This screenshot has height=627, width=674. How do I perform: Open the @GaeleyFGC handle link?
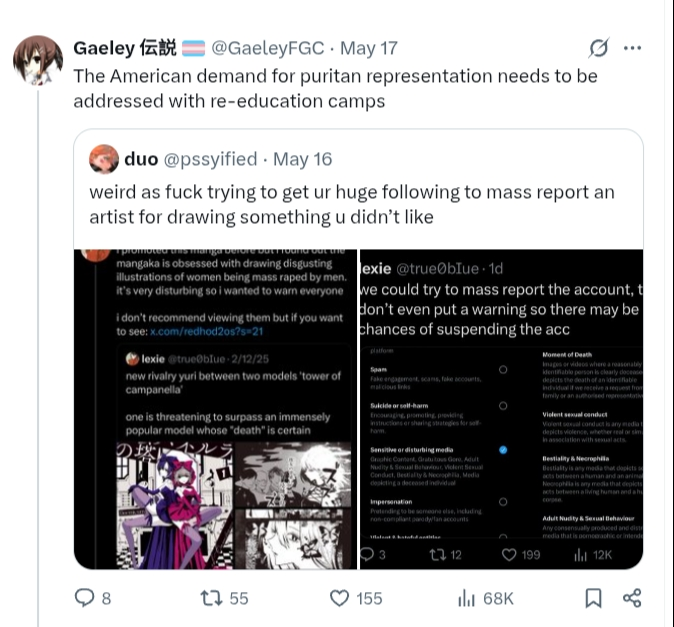tap(267, 48)
